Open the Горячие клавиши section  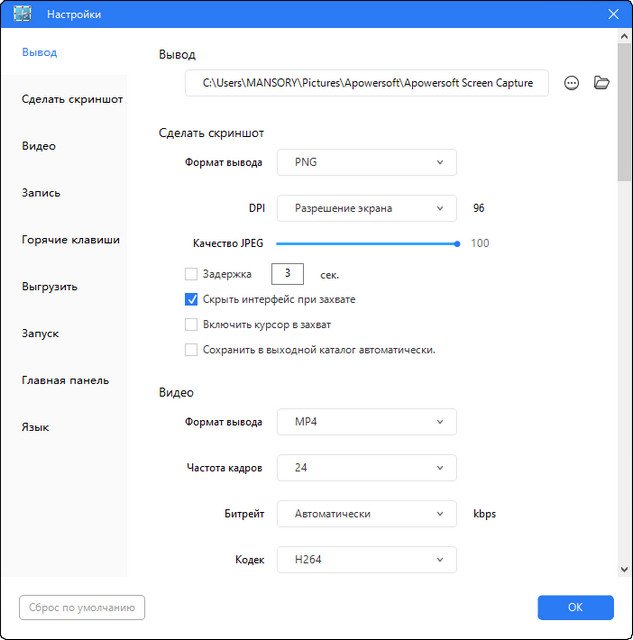tap(71, 240)
